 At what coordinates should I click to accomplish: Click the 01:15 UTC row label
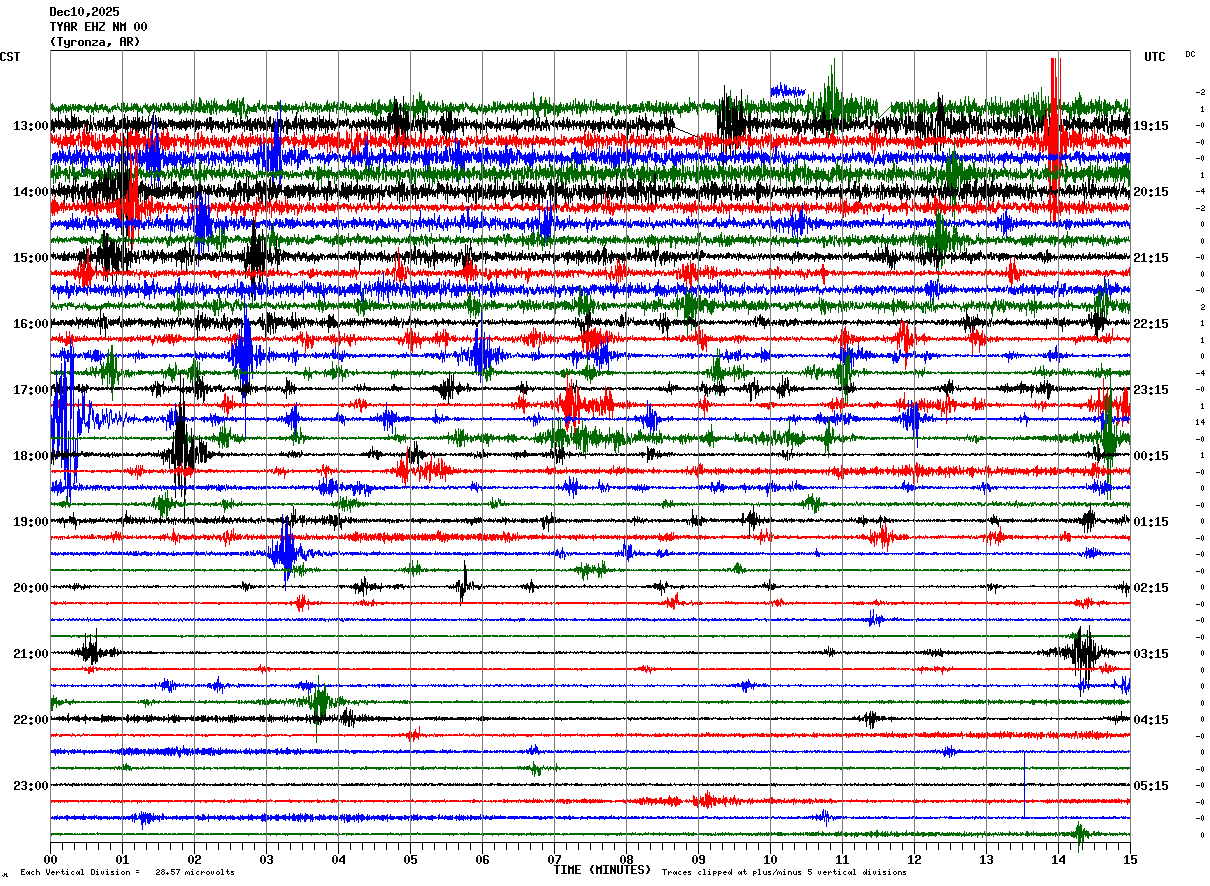coord(1151,522)
